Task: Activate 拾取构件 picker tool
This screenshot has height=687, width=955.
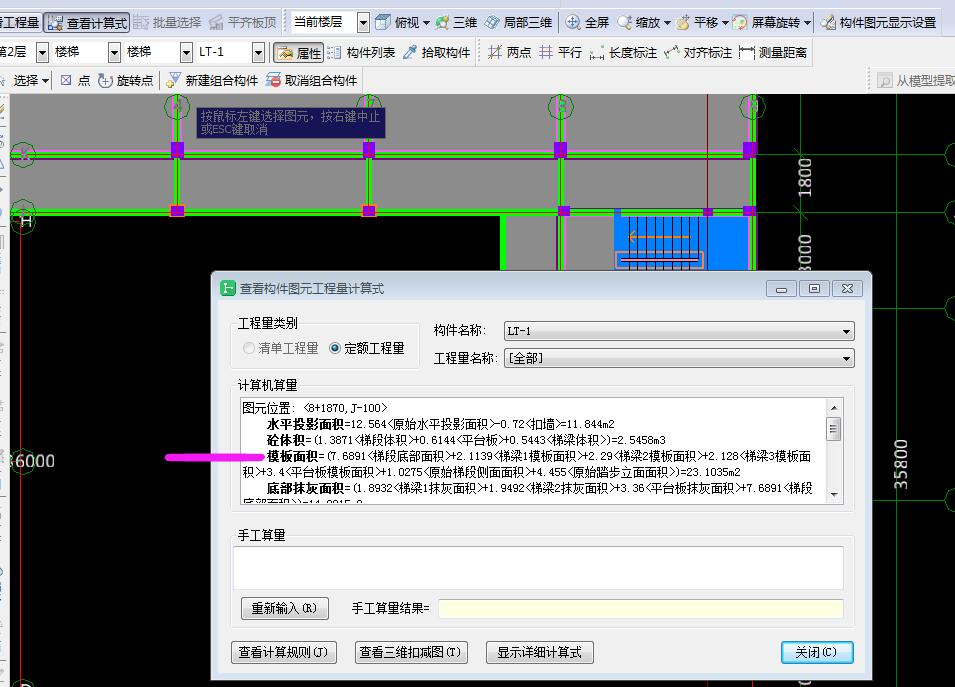Action: [x=437, y=53]
